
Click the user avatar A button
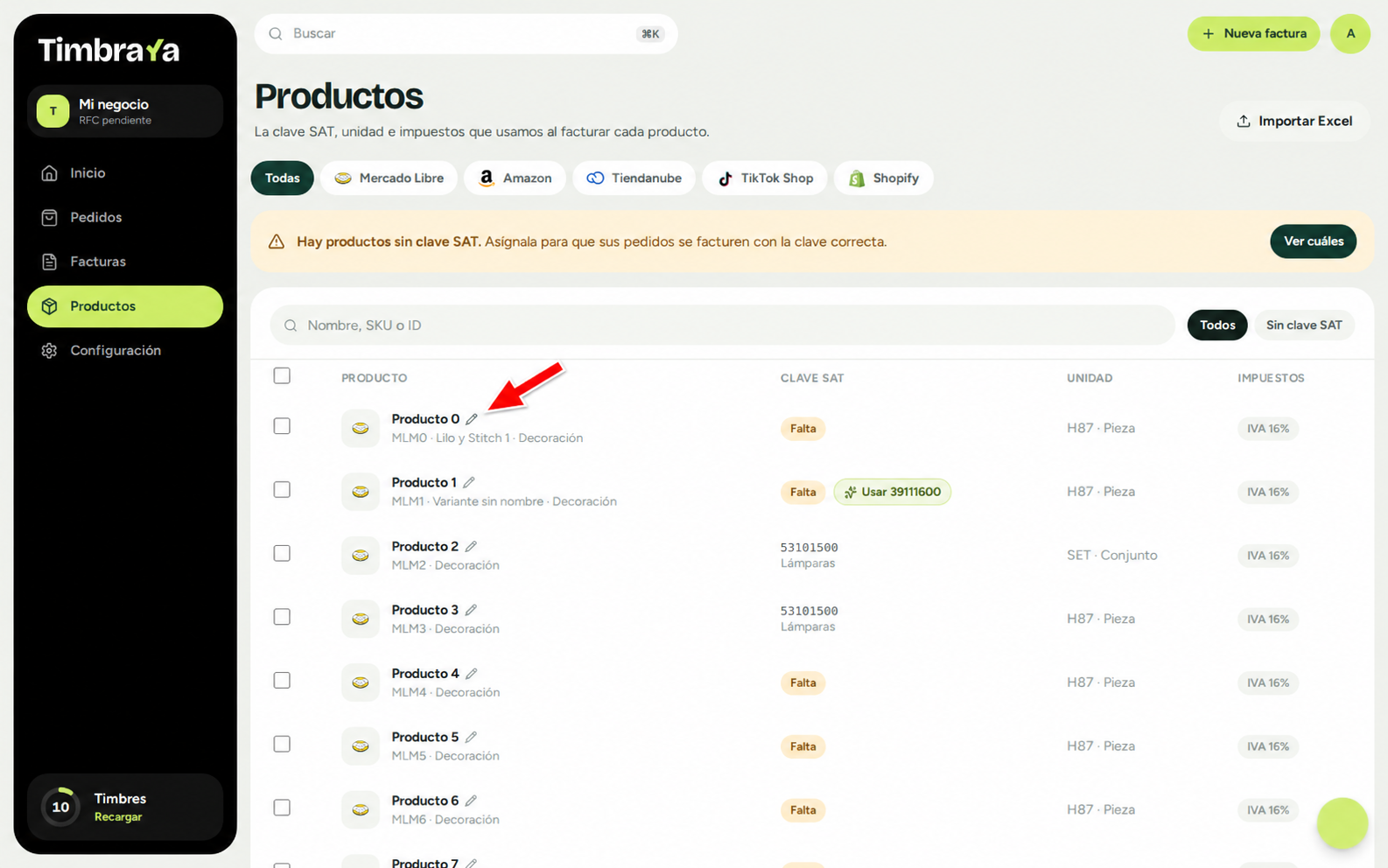(x=1350, y=33)
